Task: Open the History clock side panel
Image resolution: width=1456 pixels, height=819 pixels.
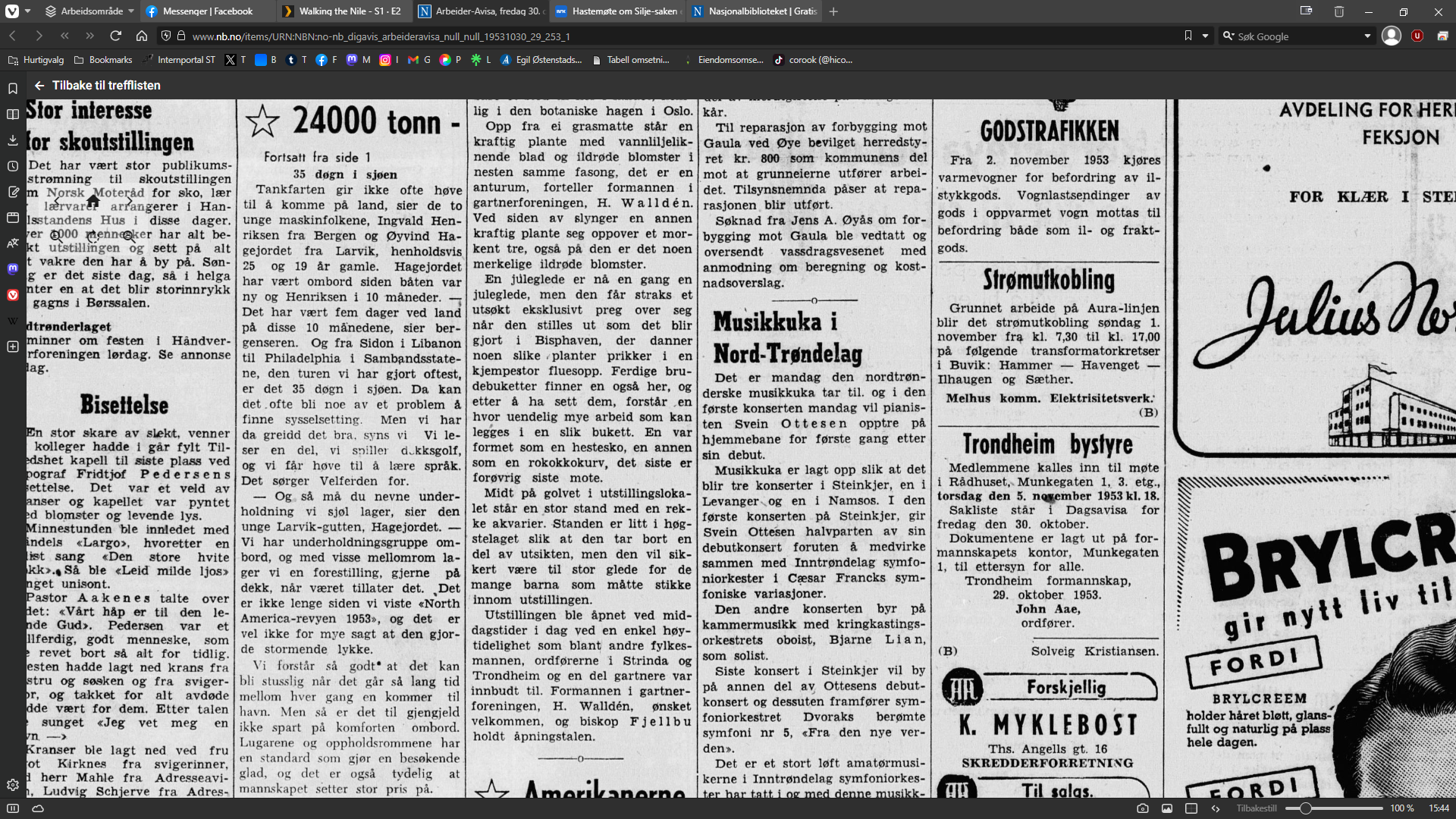Action: click(x=13, y=166)
